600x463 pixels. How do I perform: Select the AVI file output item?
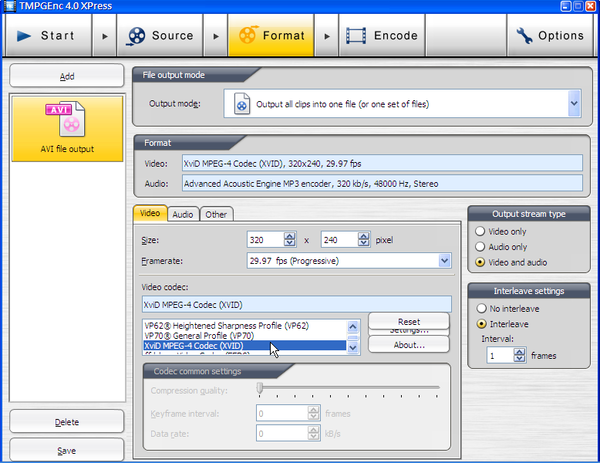point(67,129)
